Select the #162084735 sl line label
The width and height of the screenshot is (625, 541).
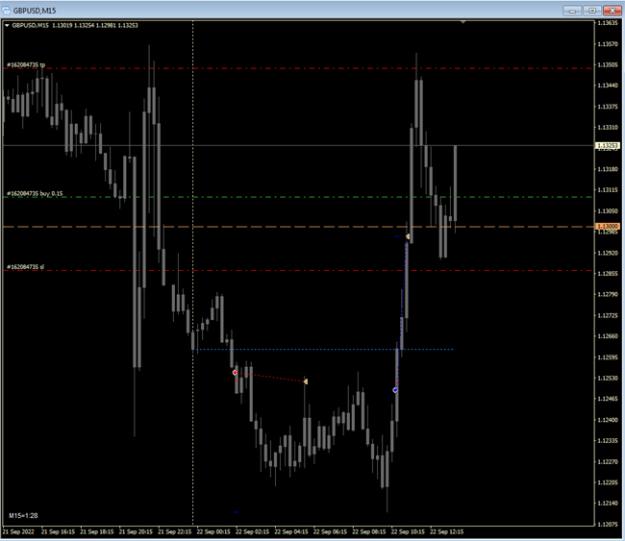click(26, 267)
